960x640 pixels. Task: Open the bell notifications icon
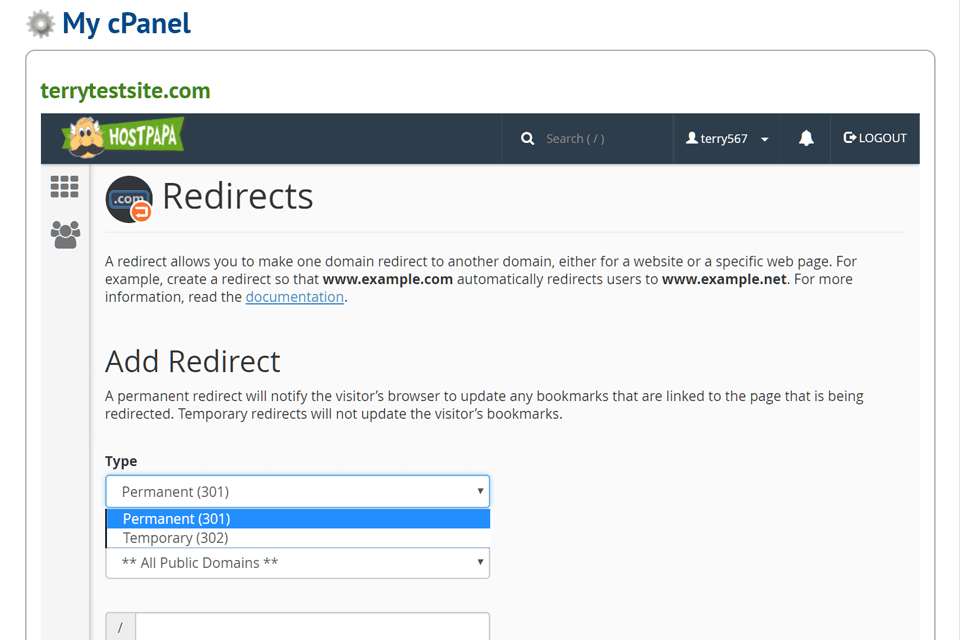(806, 139)
